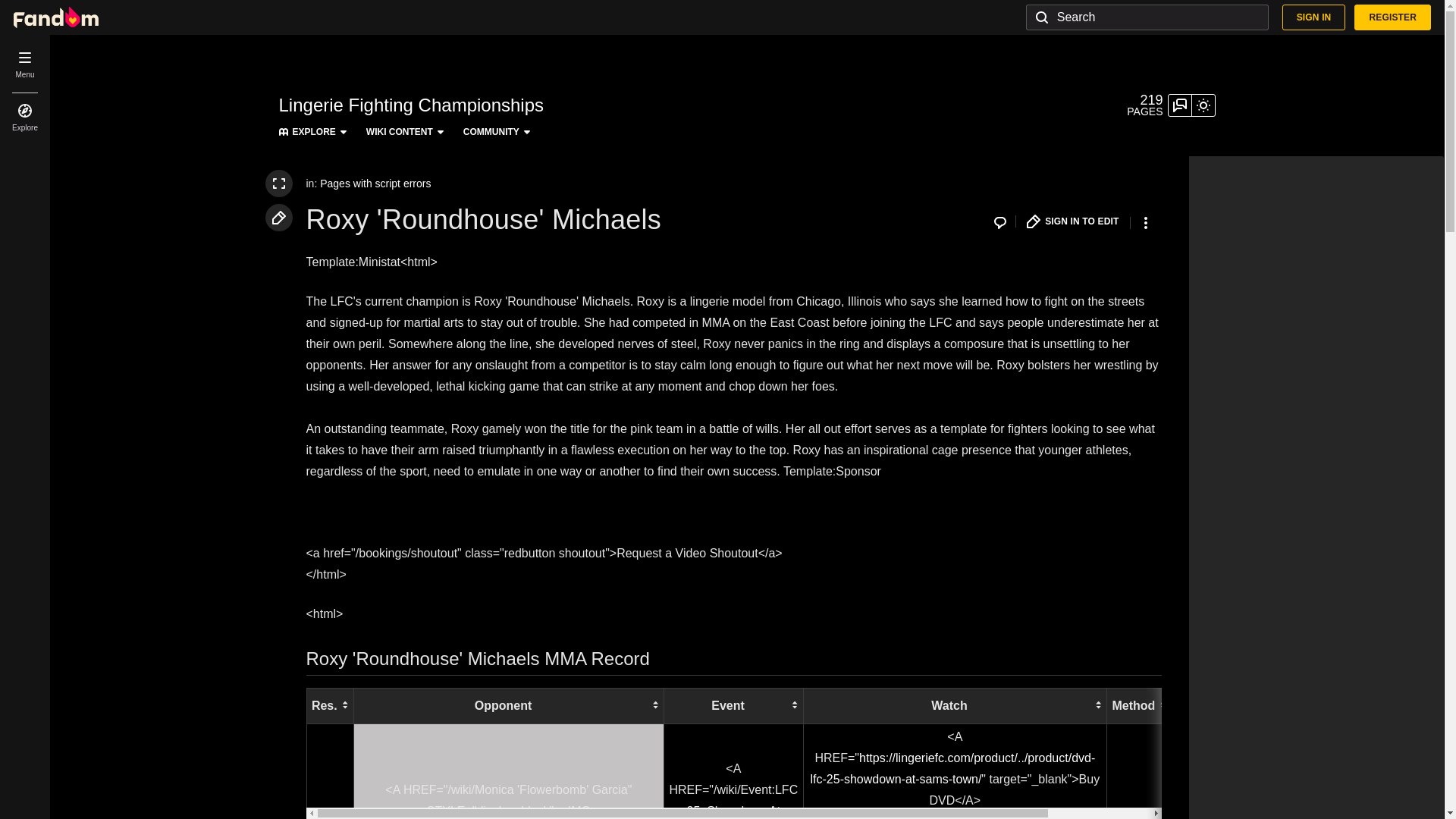Expand page to full width icon

(x=279, y=184)
